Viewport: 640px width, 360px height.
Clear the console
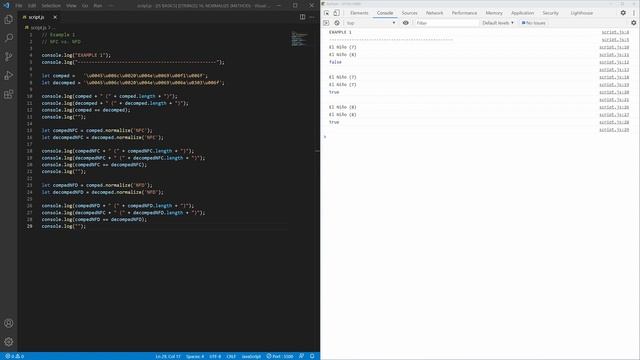click(337, 23)
